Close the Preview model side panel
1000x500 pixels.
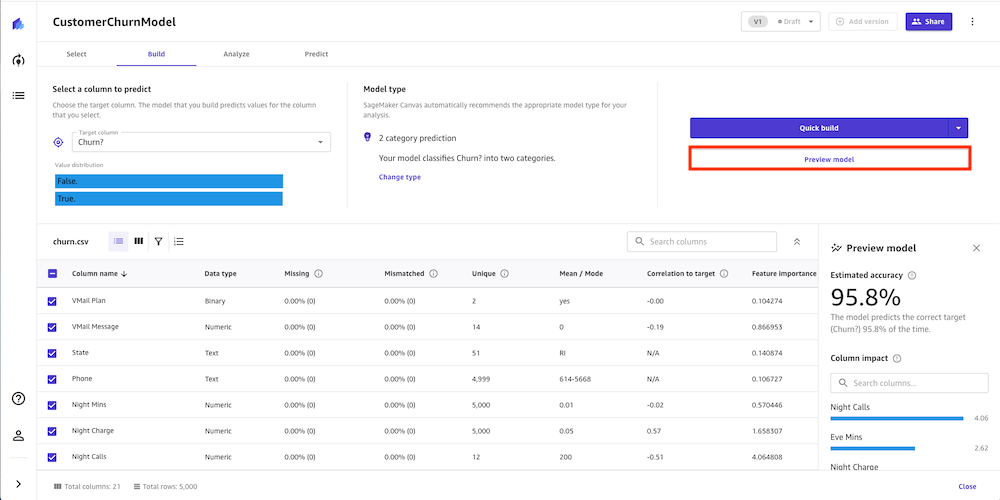click(x=976, y=248)
